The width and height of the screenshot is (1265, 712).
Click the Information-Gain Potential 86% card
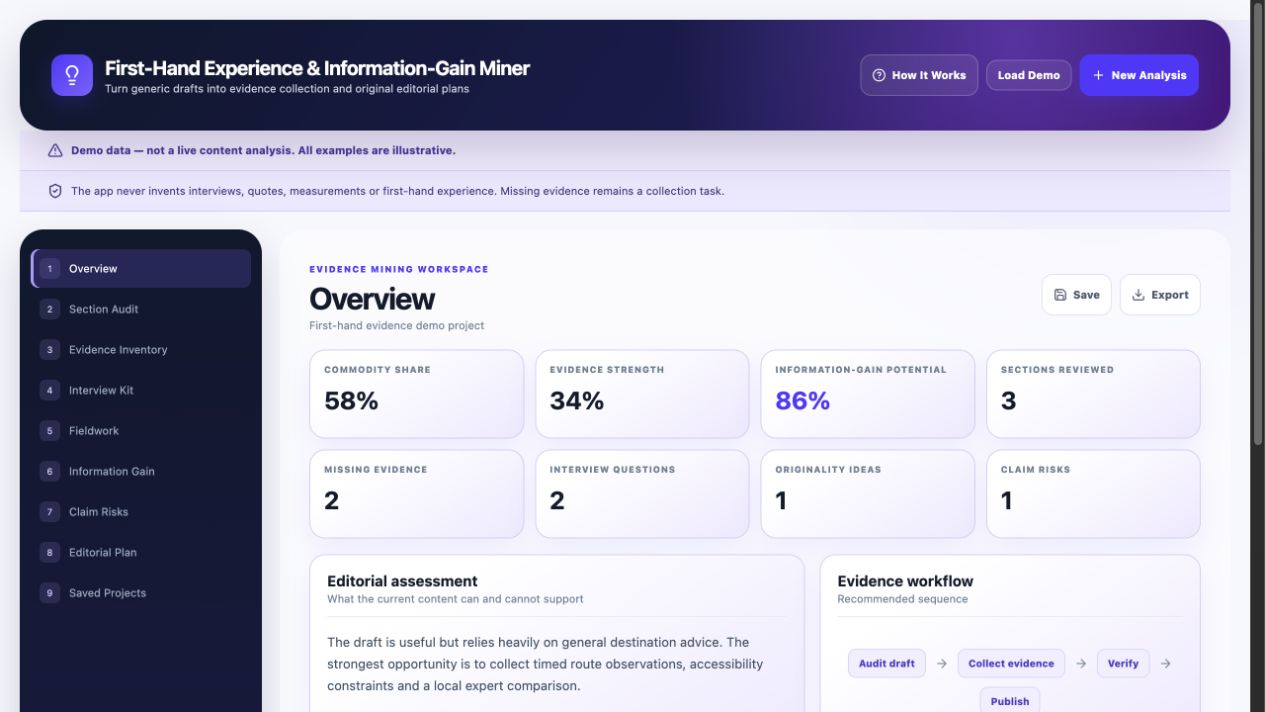pyautogui.click(x=868, y=394)
